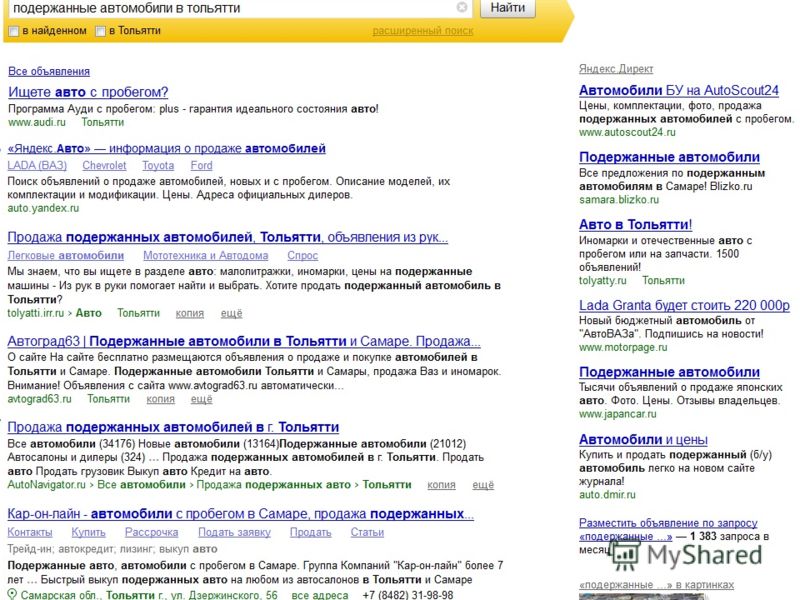
Task: Open ad 'Lada Granta будет стоить 220 000р'
Action: point(684,306)
